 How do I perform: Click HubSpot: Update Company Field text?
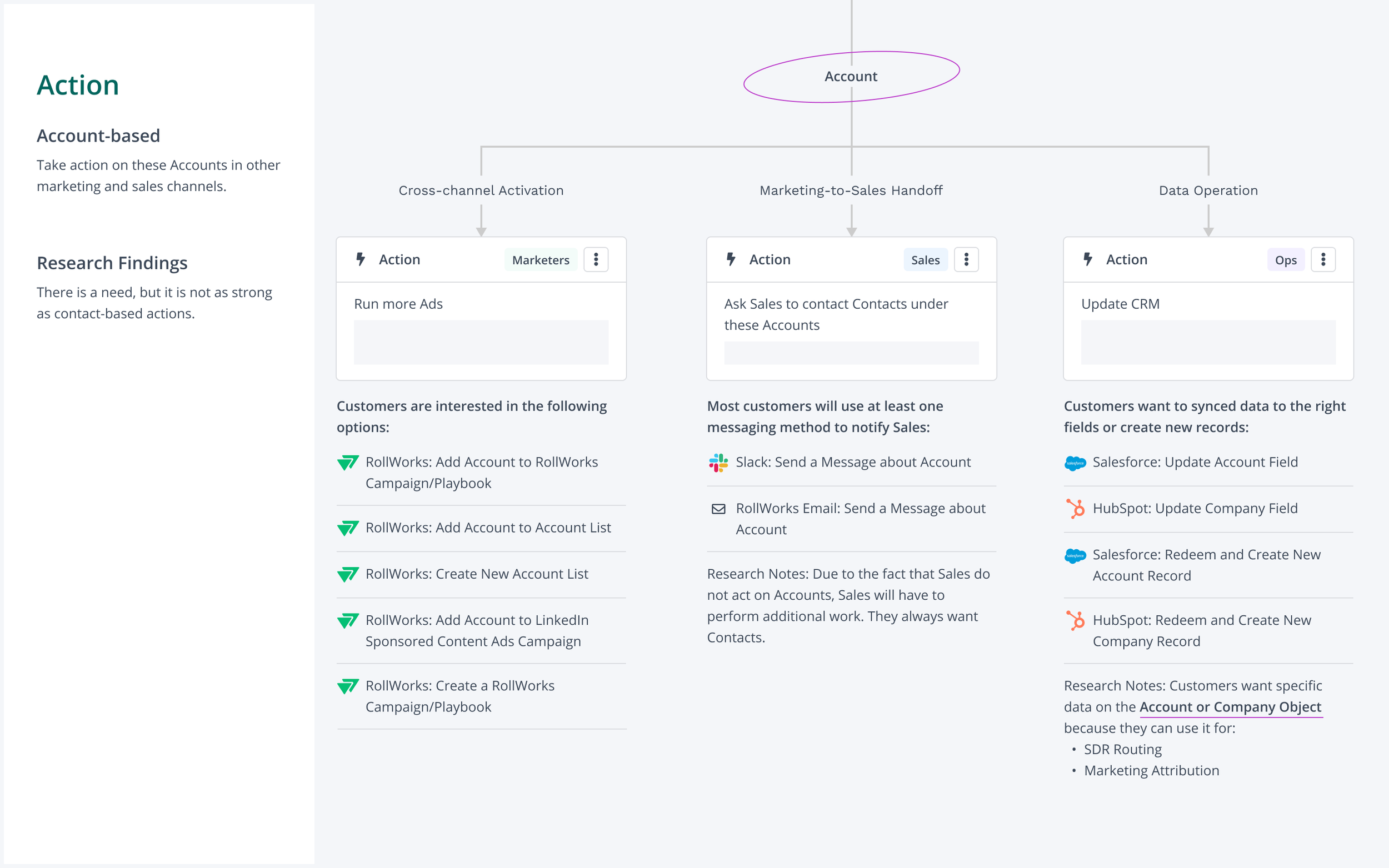point(1195,509)
